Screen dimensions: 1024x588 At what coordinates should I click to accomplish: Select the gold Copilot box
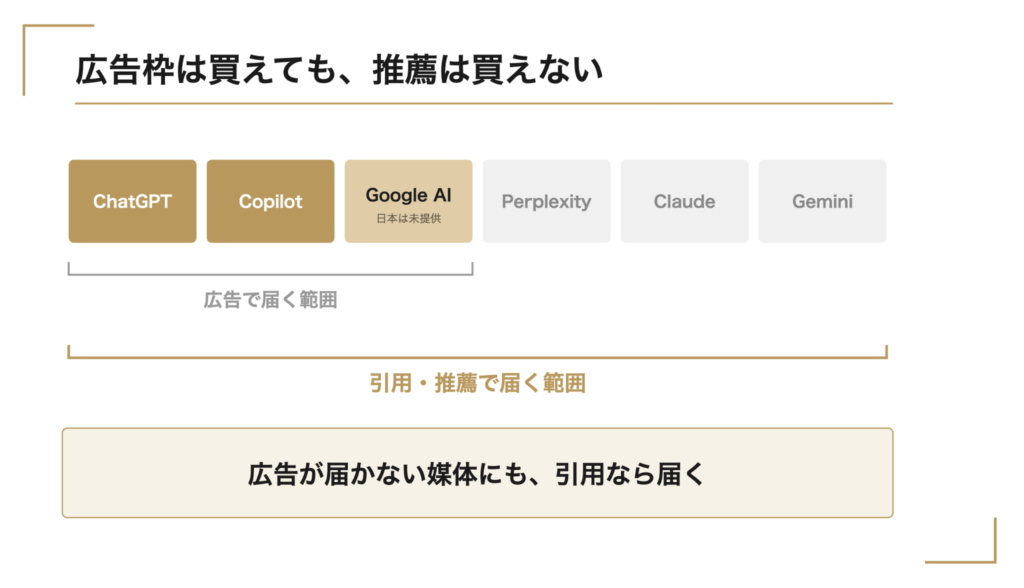tap(270, 201)
